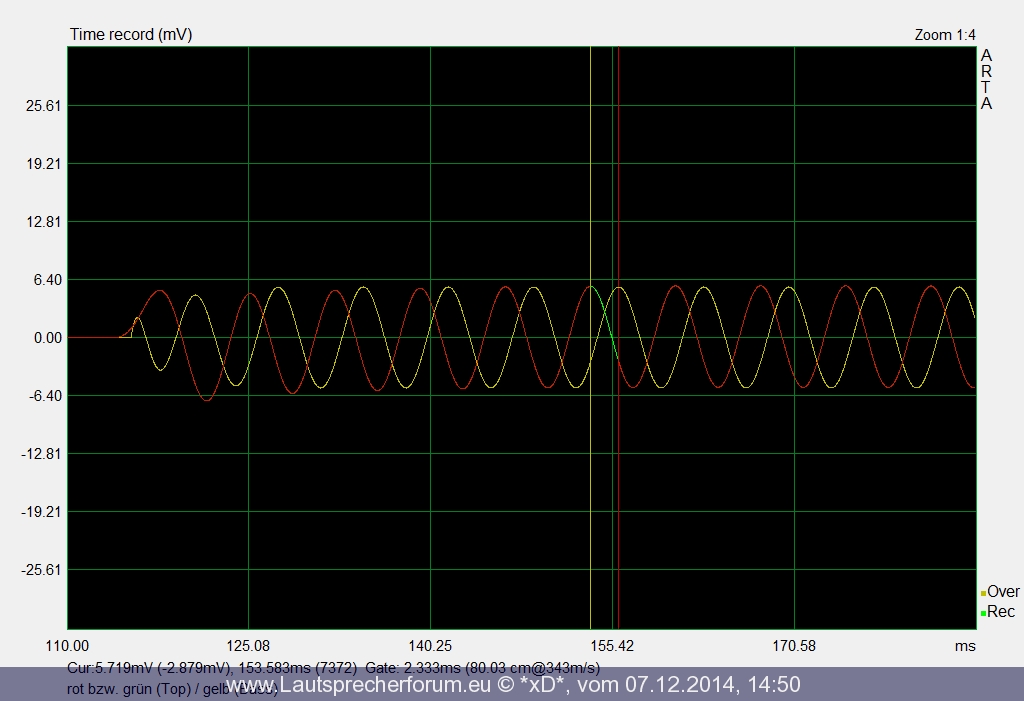Screen dimensions: 1024x701
Task: Click the Rec legend label
Action: click(1001, 612)
